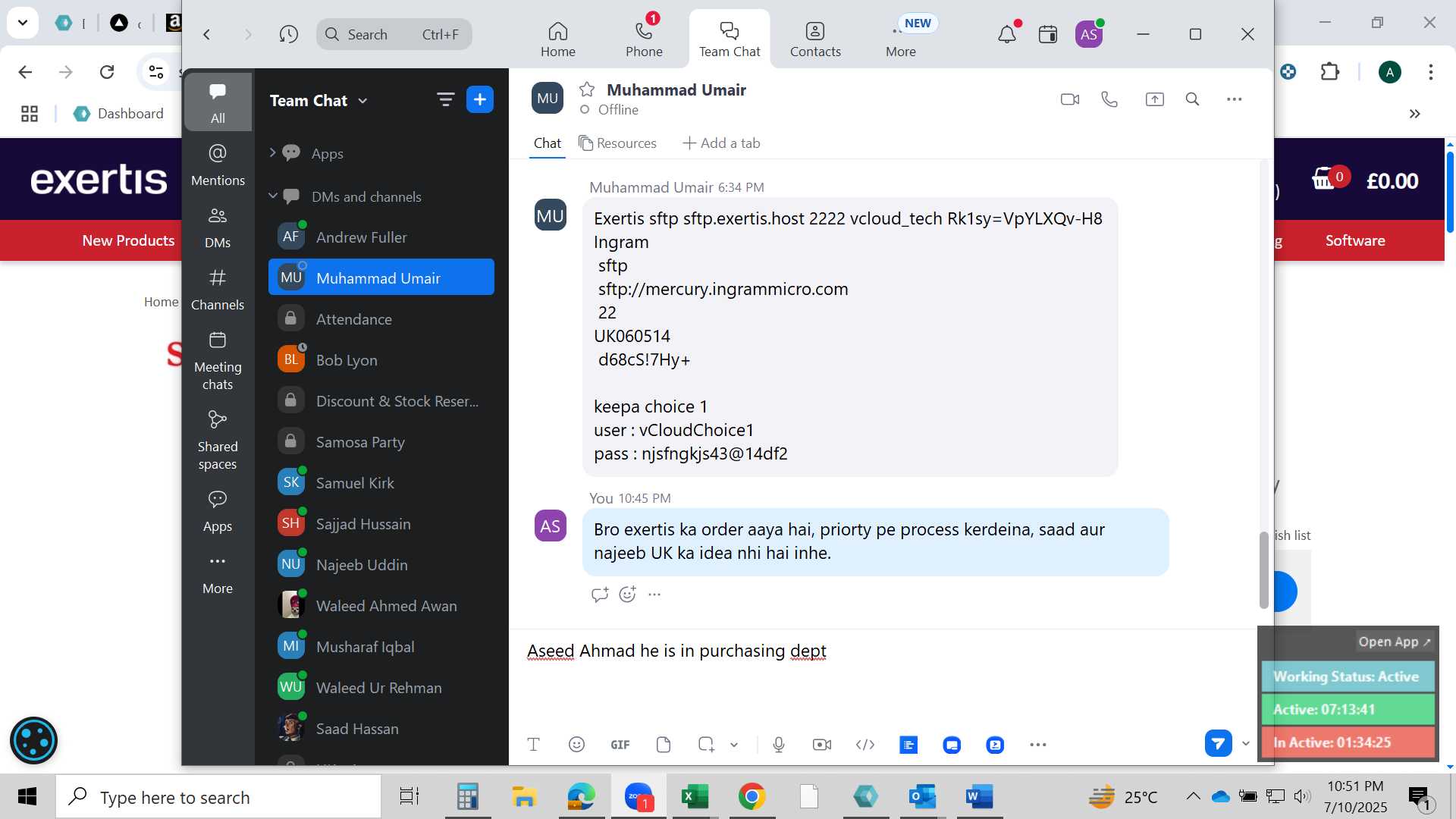Record an audio message
The height and width of the screenshot is (819, 1456).
[x=779, y=745]
